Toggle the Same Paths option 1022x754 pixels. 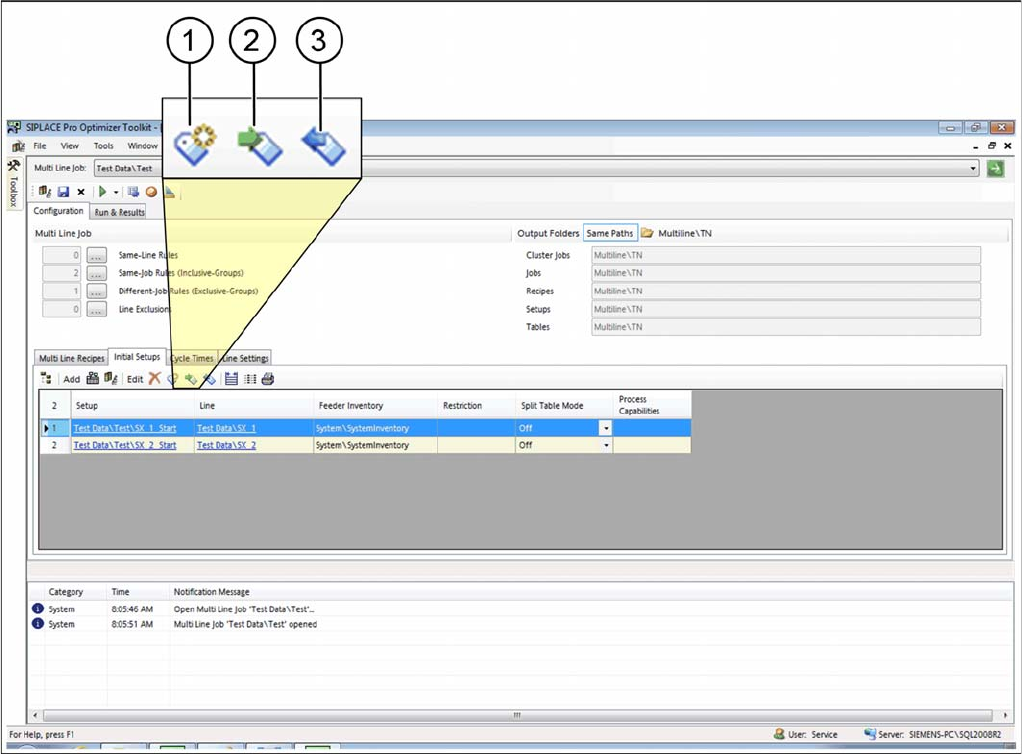pos(610,233)
